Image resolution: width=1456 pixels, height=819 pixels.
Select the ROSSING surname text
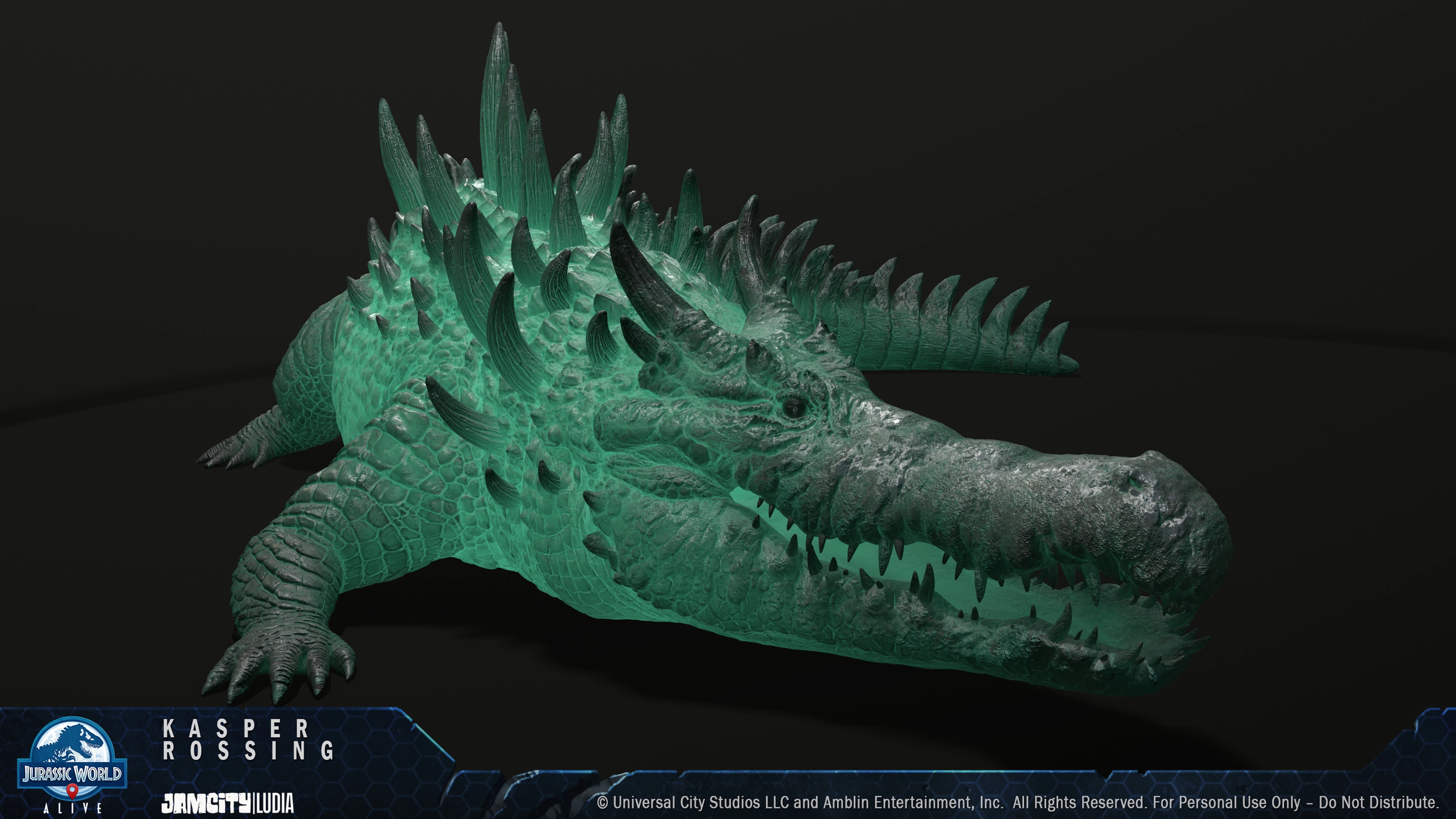(x=249, y=751)
